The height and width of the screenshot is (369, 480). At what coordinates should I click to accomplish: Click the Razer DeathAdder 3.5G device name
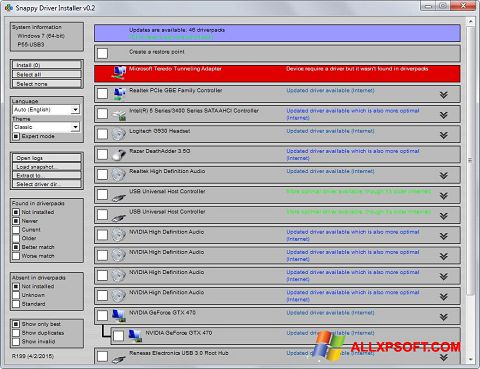(160, 151)
